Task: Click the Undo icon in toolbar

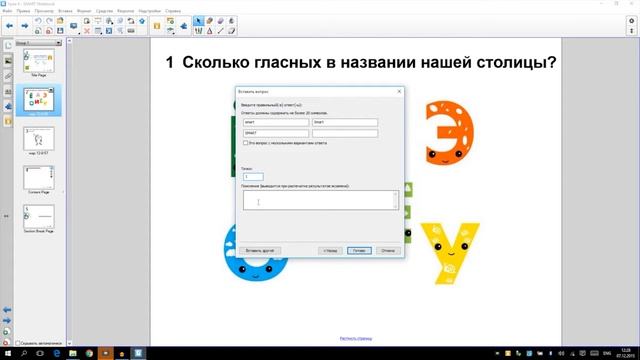Action: tap(38, 21)
